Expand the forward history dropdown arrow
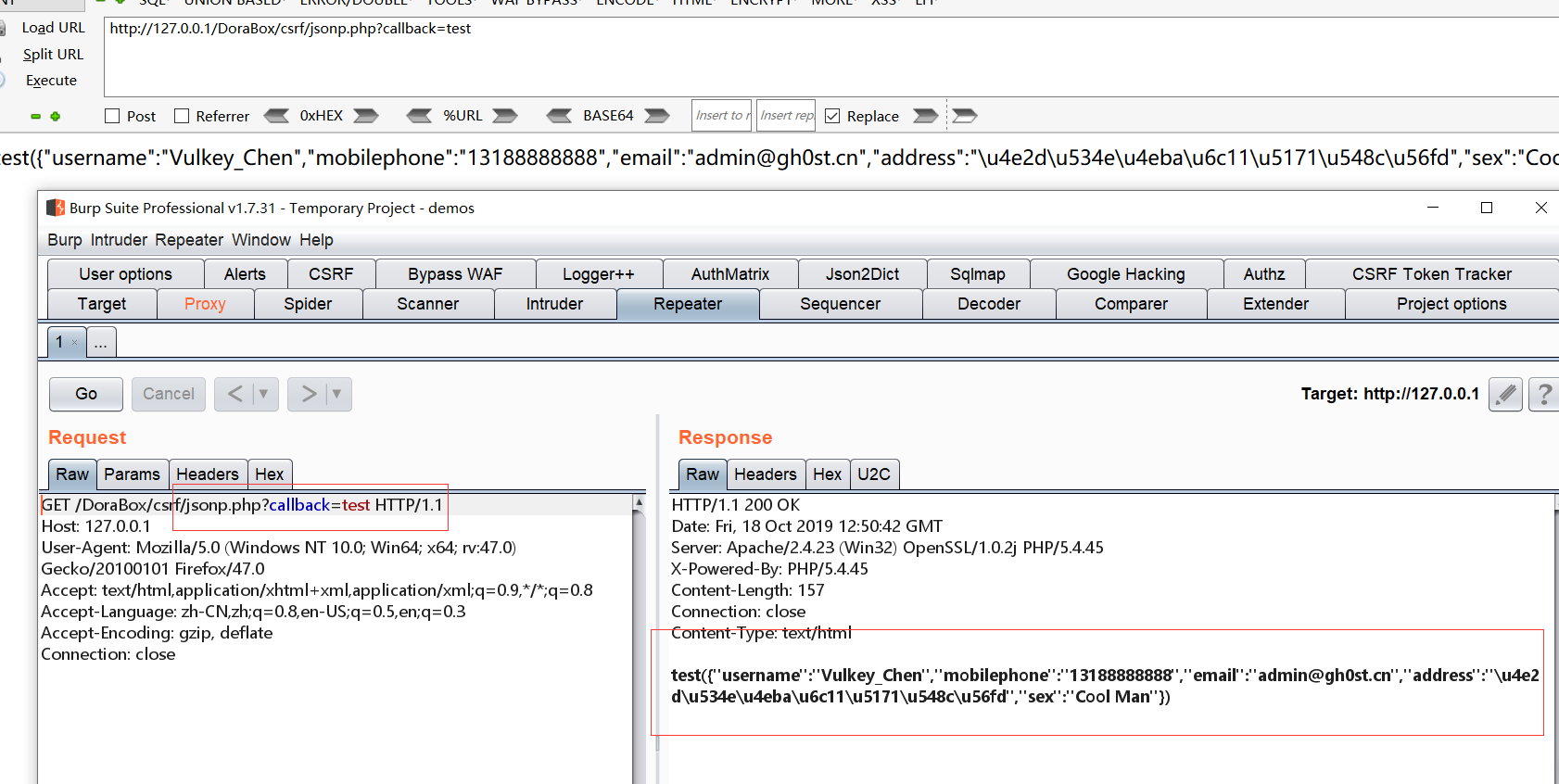 [337, 394]
